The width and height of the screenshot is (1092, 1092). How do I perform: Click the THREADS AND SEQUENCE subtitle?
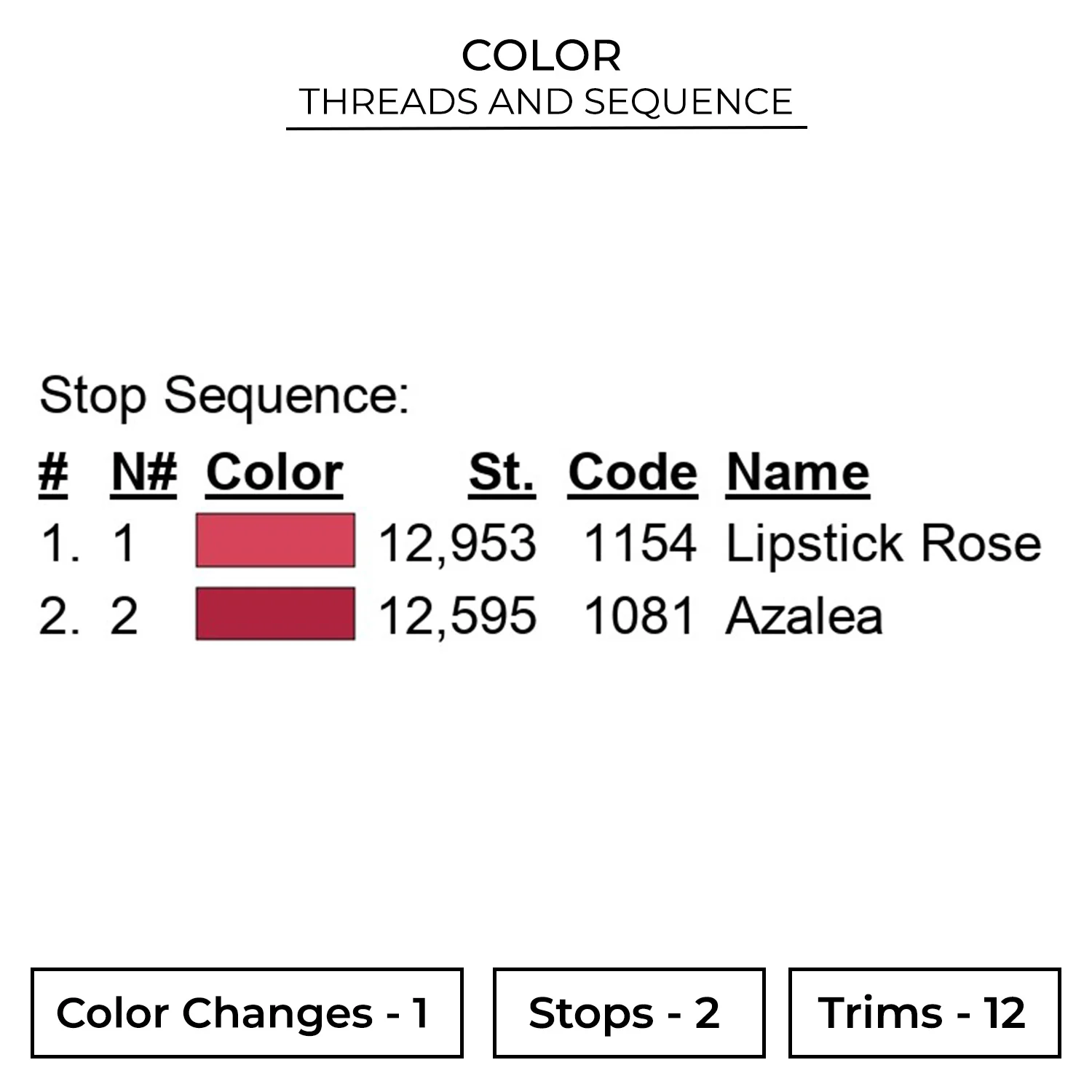[546, 101]
